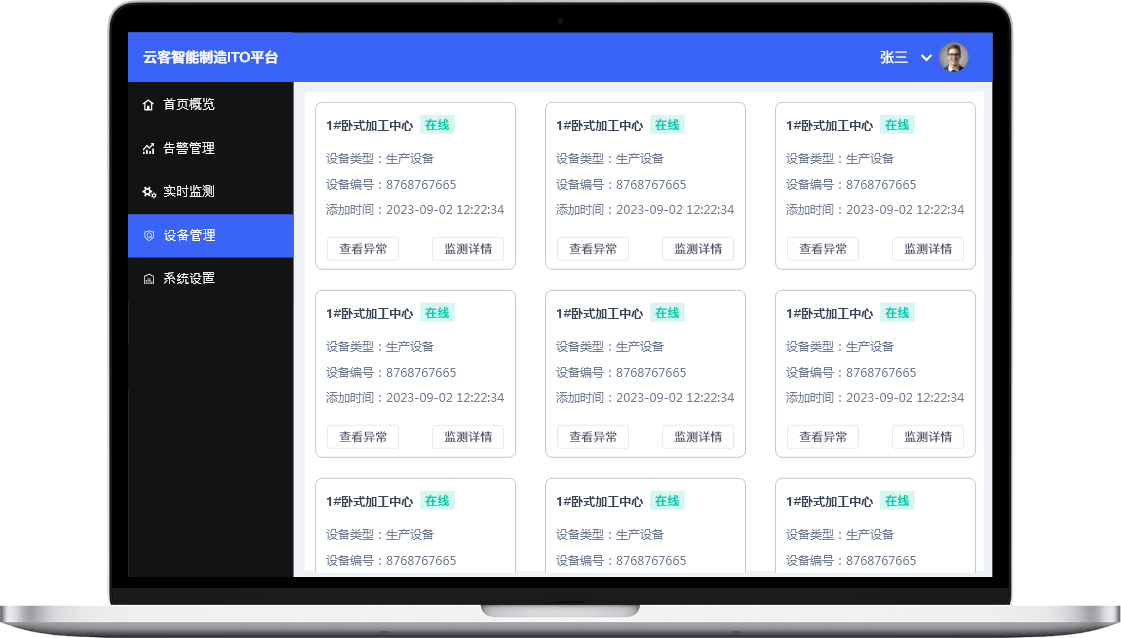Click 监测详情 in second-row first card
This screenshot has width=1121, height=638.
click(468, 437)
